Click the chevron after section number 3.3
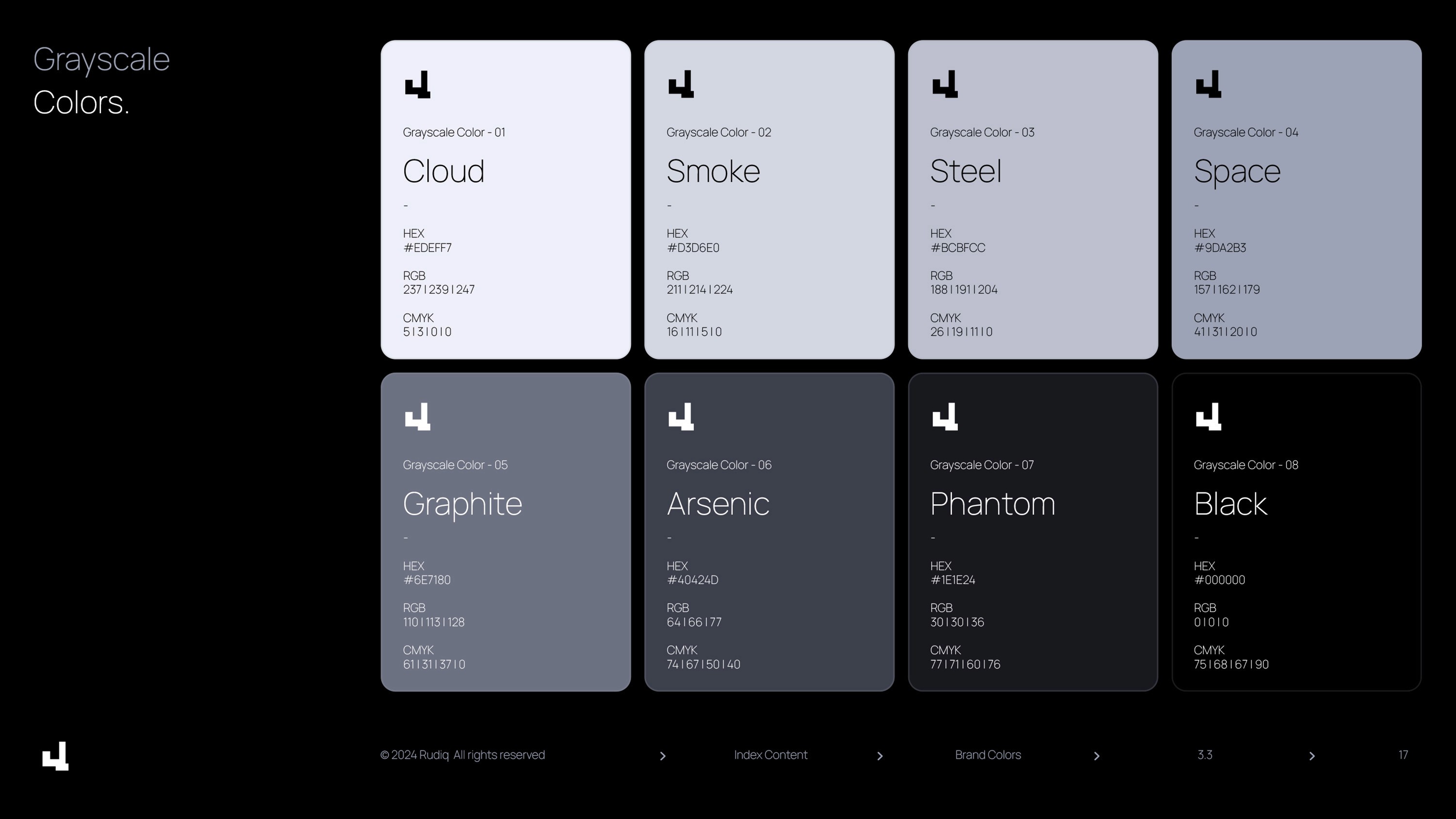 (1312, 756)
